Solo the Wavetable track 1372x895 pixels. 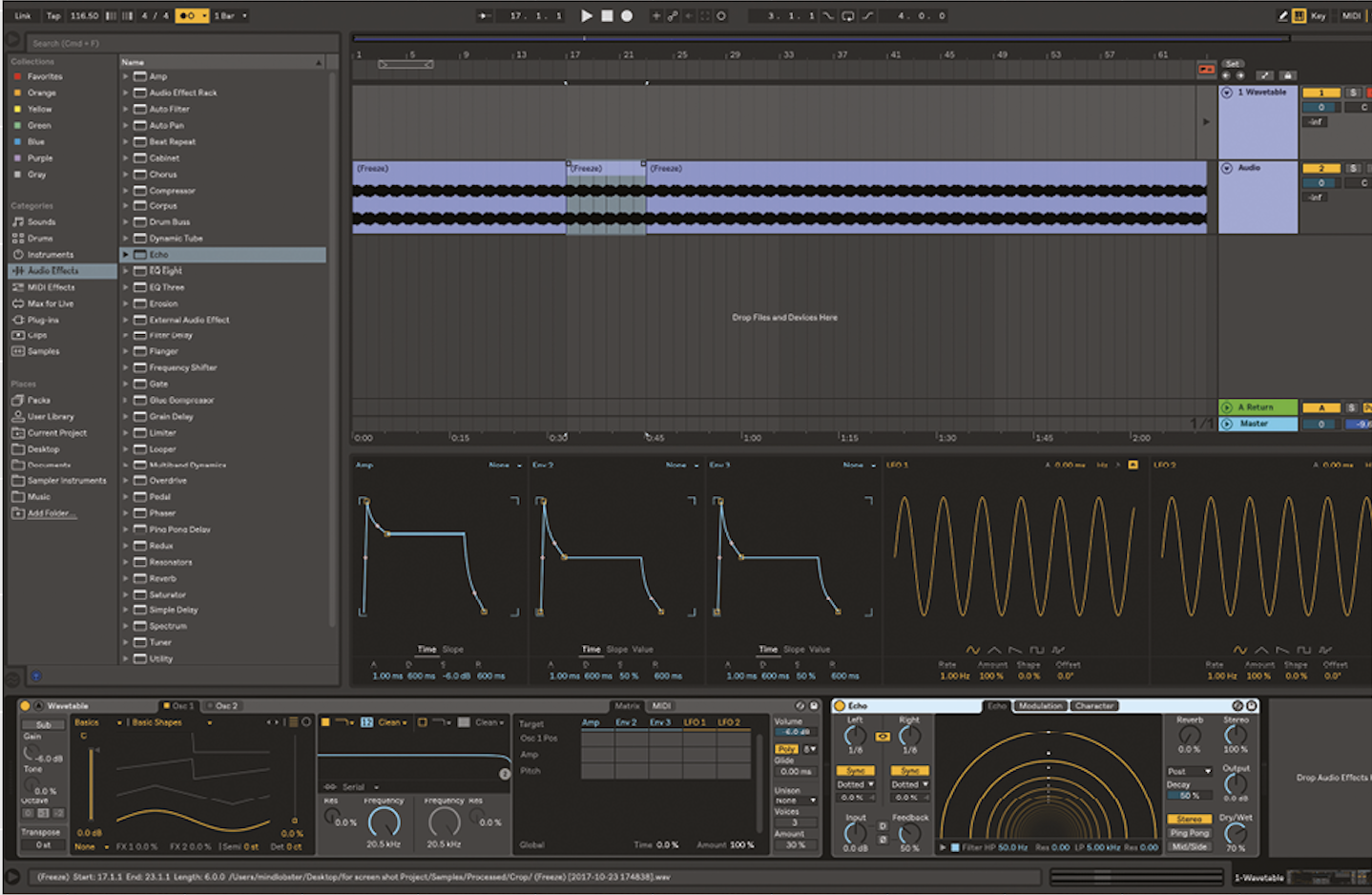1353,93
